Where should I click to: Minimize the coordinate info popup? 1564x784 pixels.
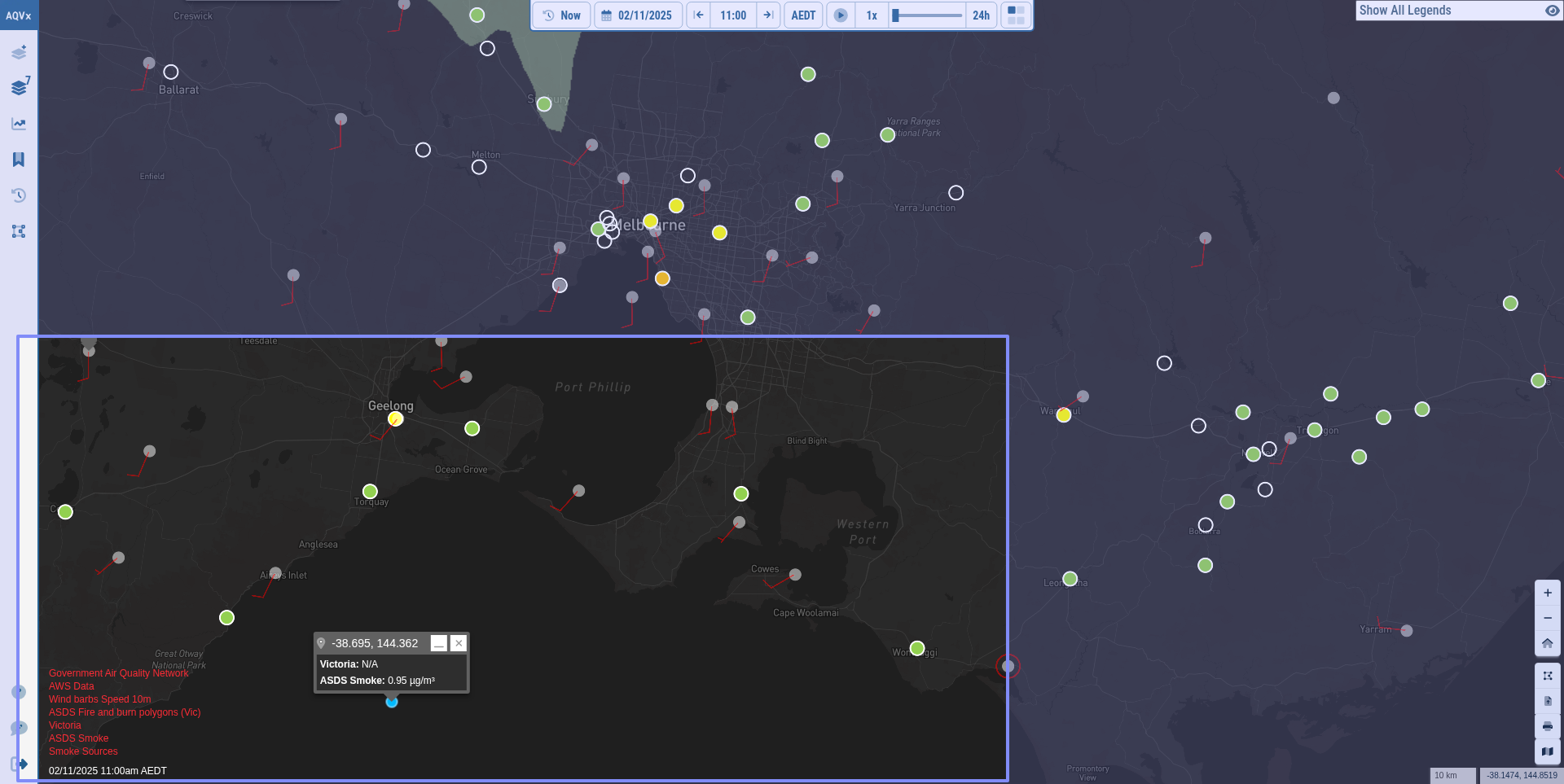pos(439,643)
